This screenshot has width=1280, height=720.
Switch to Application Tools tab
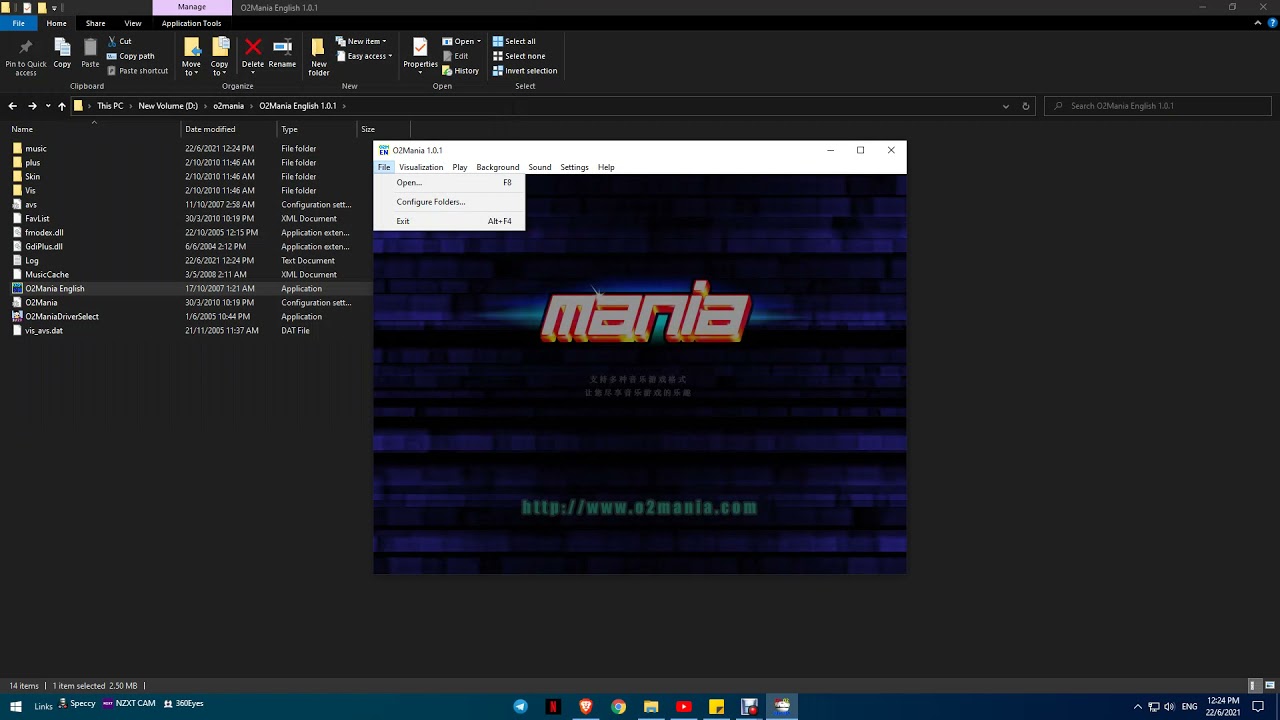click(x=191, y=23)
